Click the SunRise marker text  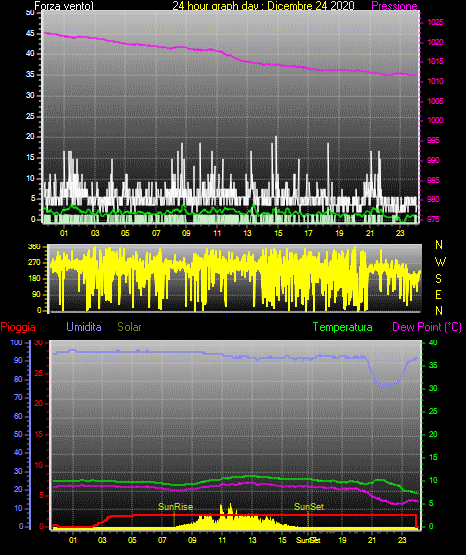pos(176,507)
